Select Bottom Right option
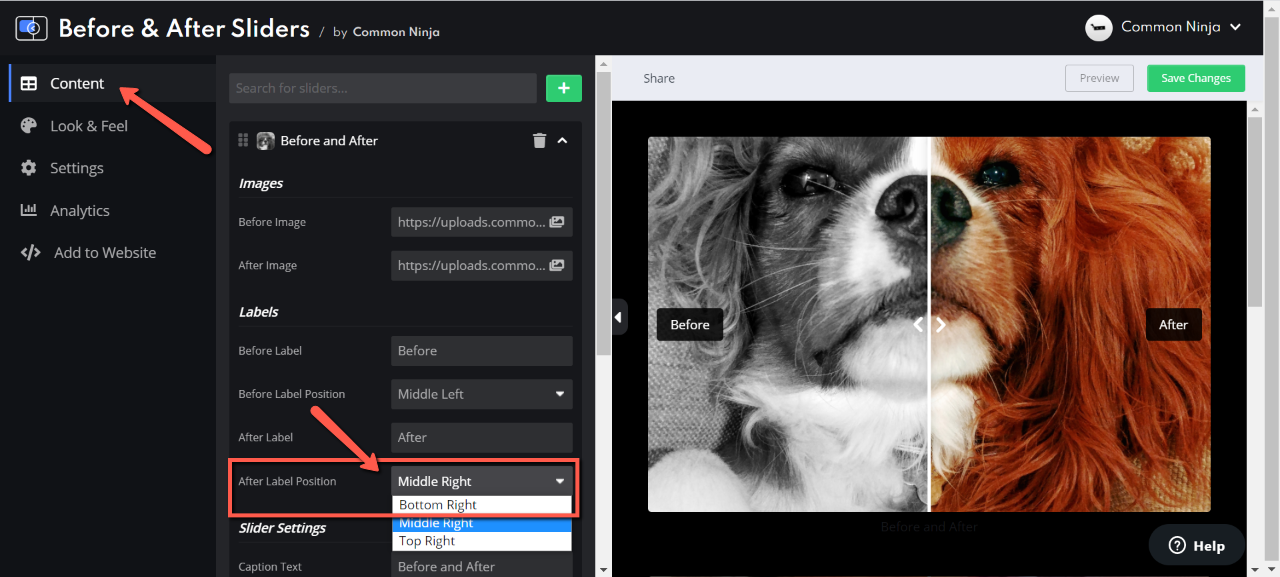This screenshot has width=1280, height=577. (481, 505)
